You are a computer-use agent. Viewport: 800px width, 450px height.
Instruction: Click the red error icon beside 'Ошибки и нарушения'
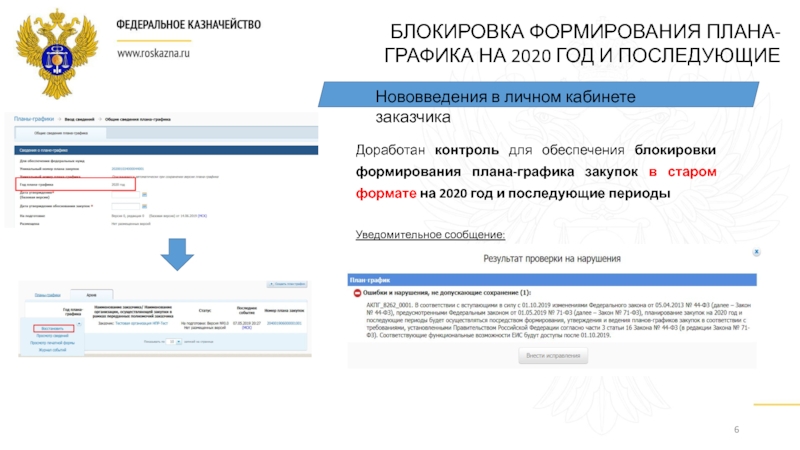pyautogui.click(x=357, y=293)
